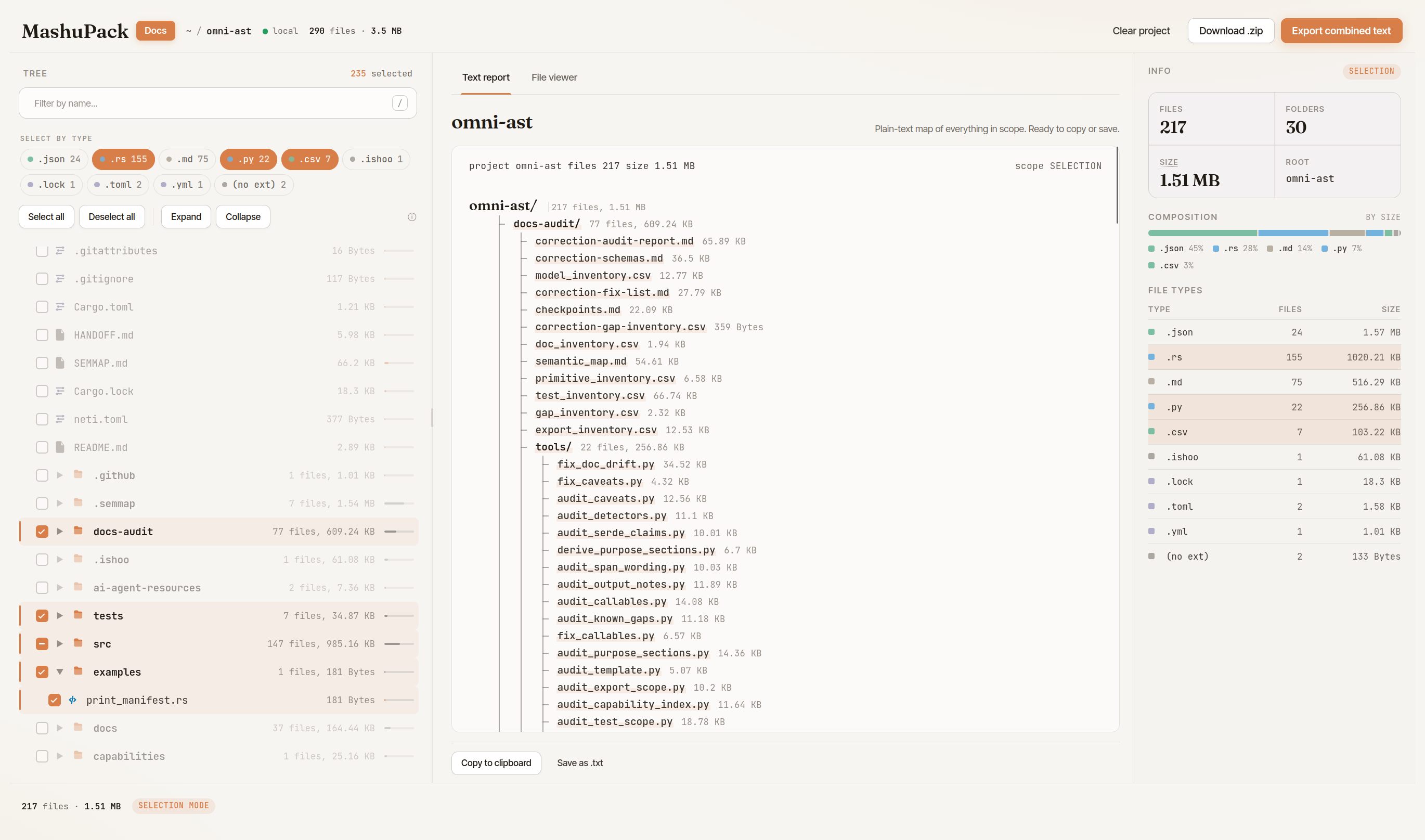Click the examples folder icon

78,671
